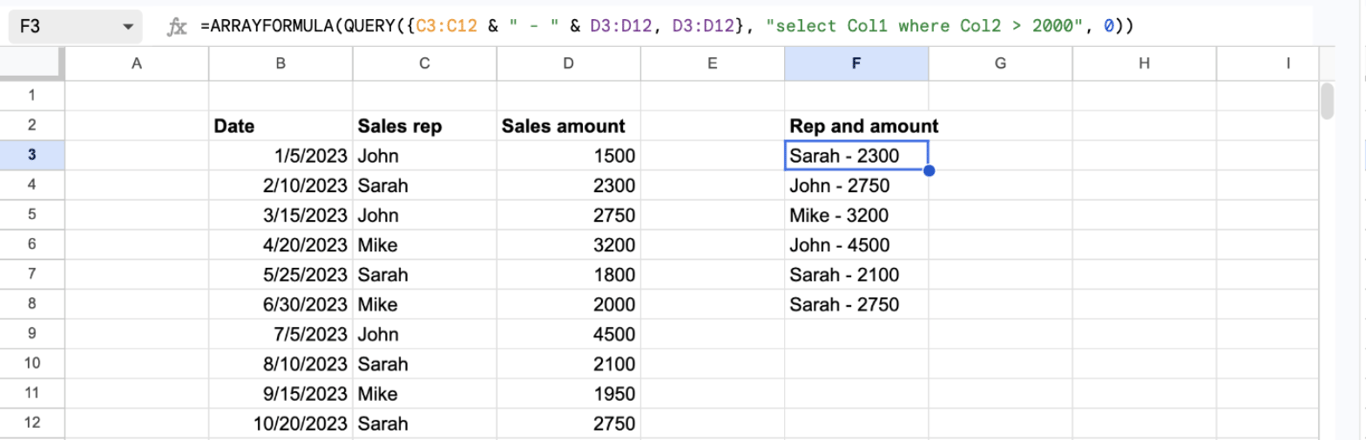Viewport: 1366px width, 440px height.
Task: Click 'Mike' sales rep in row 11
Action: pyautogui.click(x=425, y=393)
